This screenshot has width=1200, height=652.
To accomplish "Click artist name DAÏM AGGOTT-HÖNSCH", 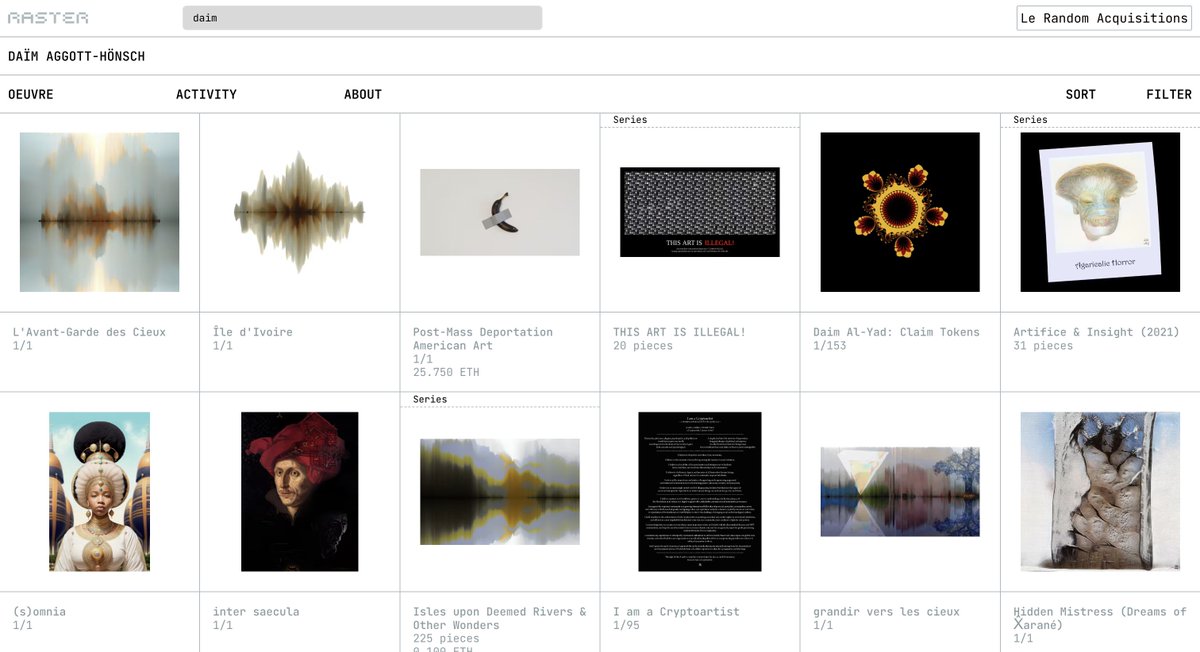I will 76,56.
